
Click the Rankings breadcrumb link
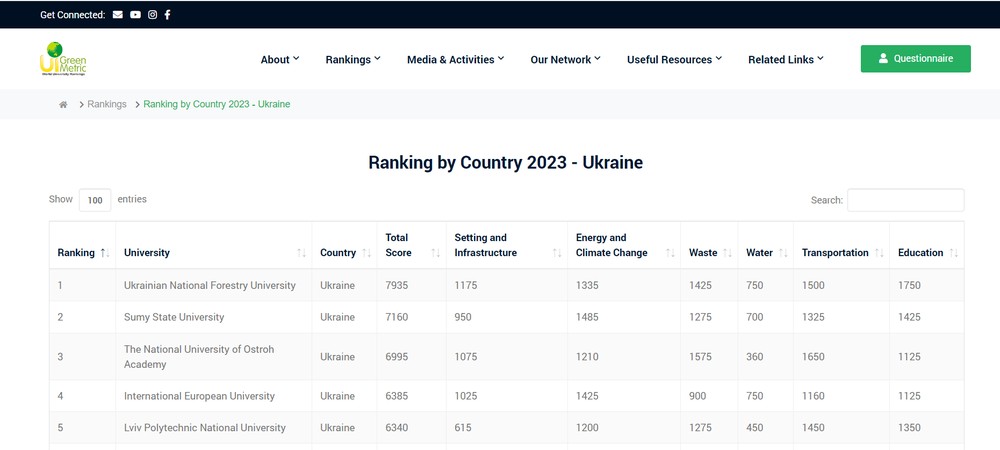(107, 104)
